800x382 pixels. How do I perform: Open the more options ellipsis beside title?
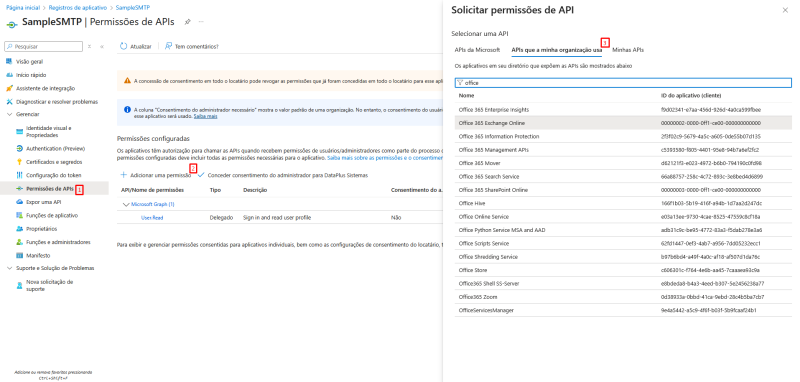(201, 22)
